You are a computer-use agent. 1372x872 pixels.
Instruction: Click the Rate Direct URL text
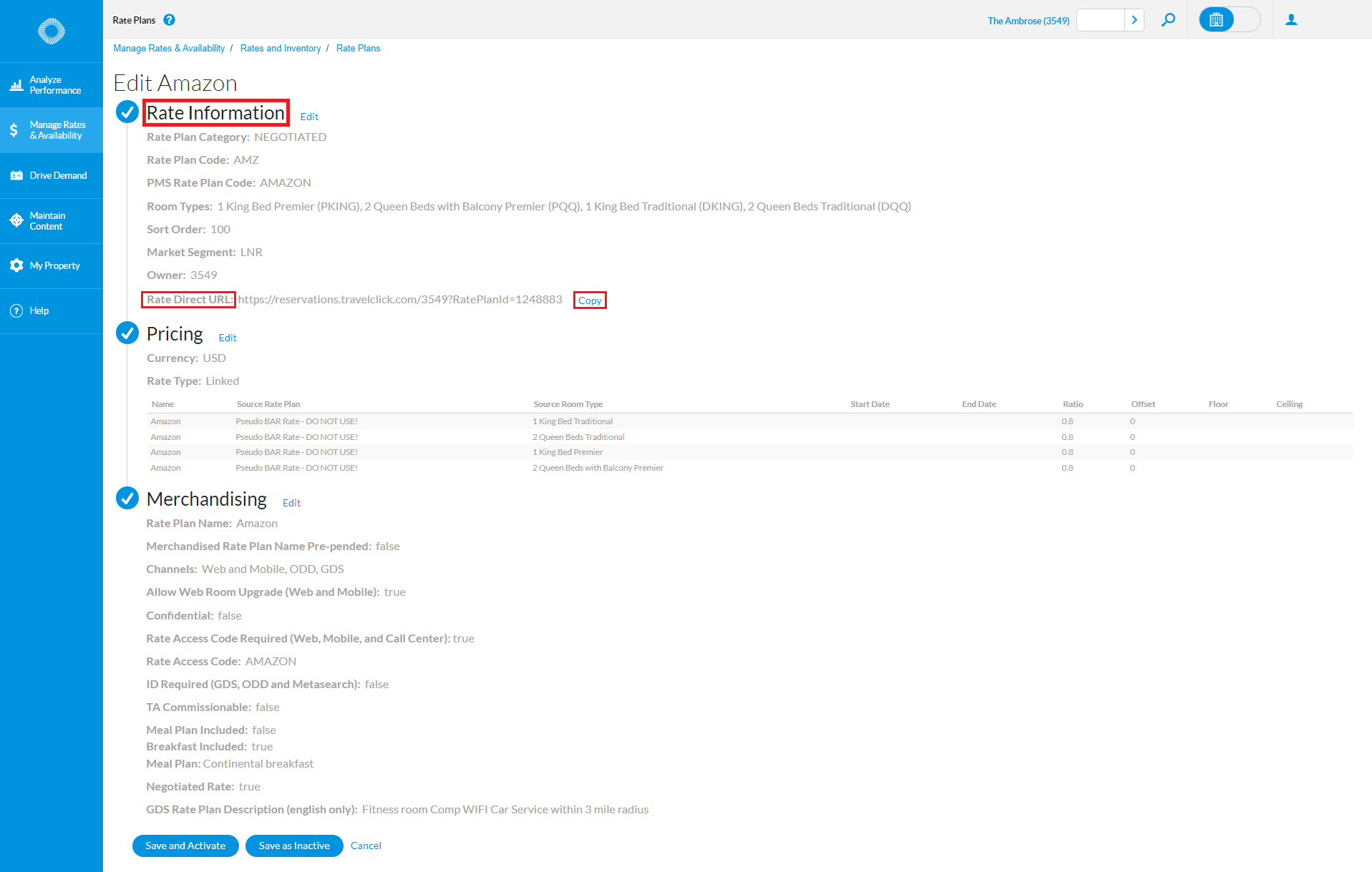pyautogui.click(x=400, y=300)
